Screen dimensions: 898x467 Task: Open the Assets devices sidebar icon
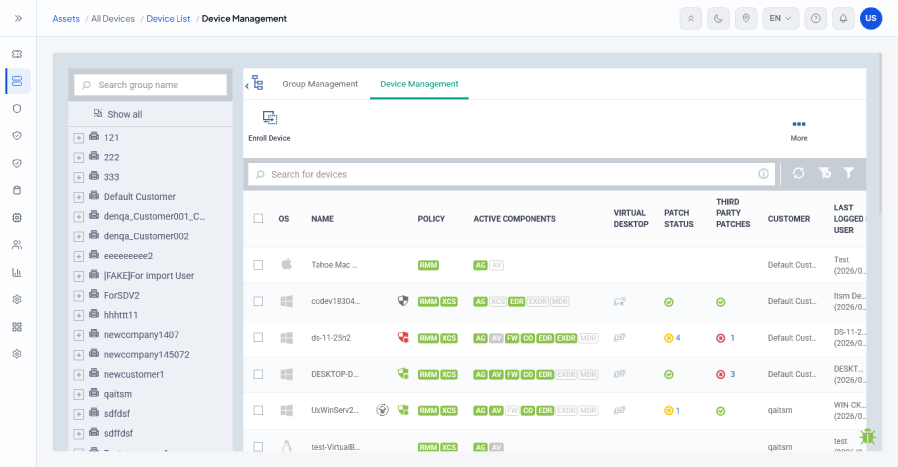click(x=17, y=81)
